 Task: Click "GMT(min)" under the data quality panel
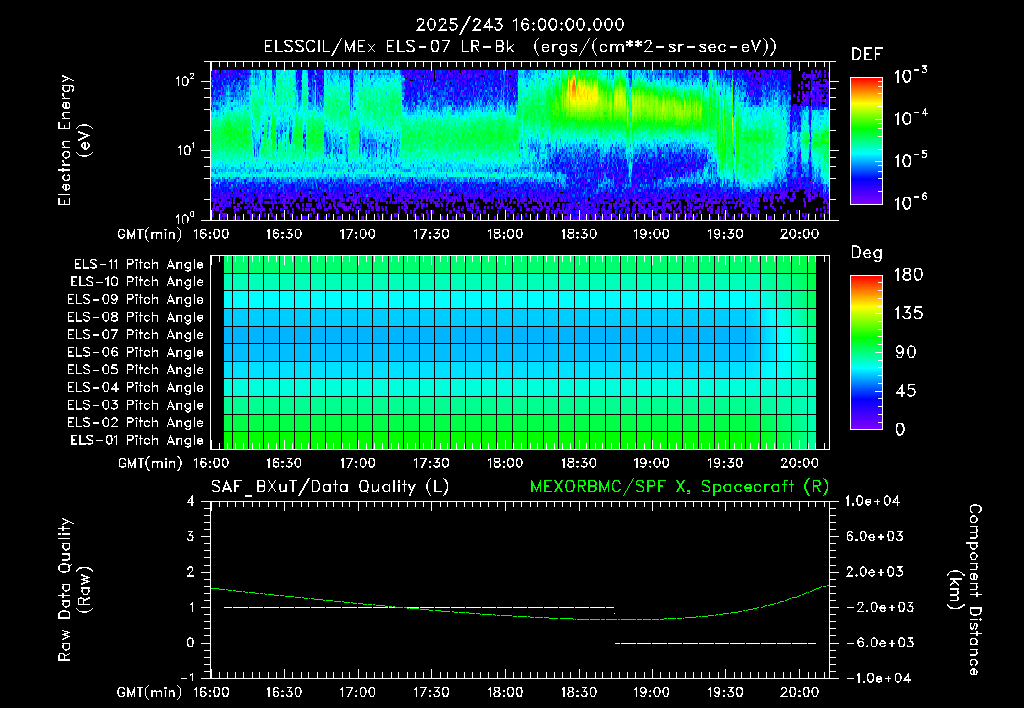click(150, 692)
